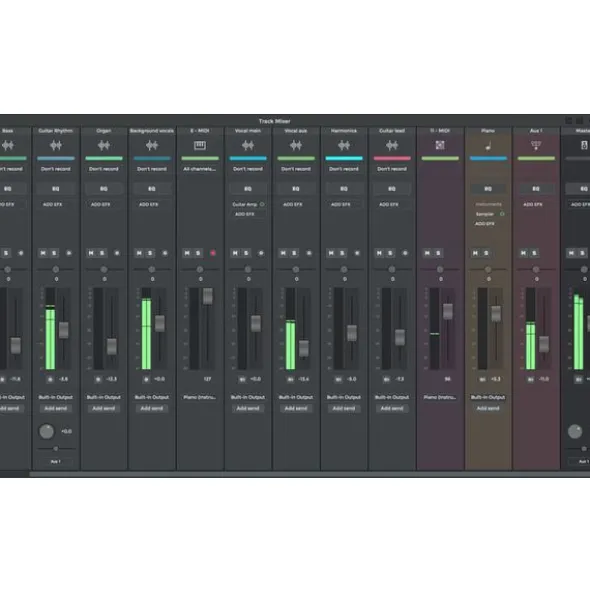Screen dimensions: 590x591
Task: Click Add send on Background vocals track
Action: [152, 408]
